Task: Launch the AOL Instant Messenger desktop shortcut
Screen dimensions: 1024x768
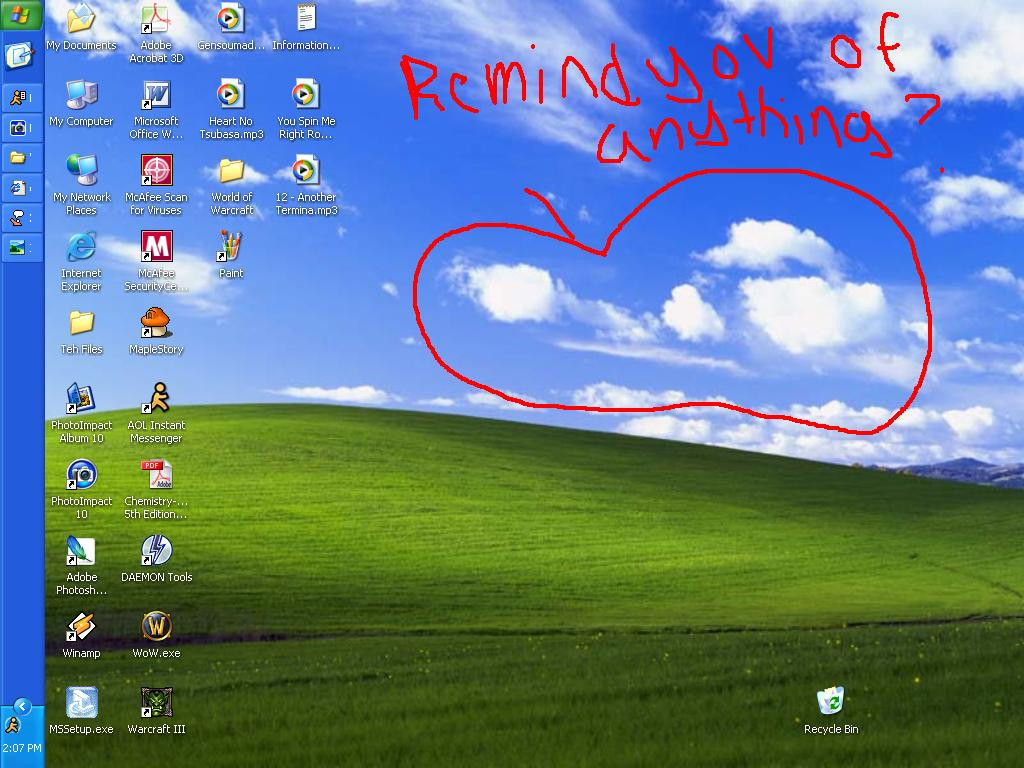Action: coord(156,399)
